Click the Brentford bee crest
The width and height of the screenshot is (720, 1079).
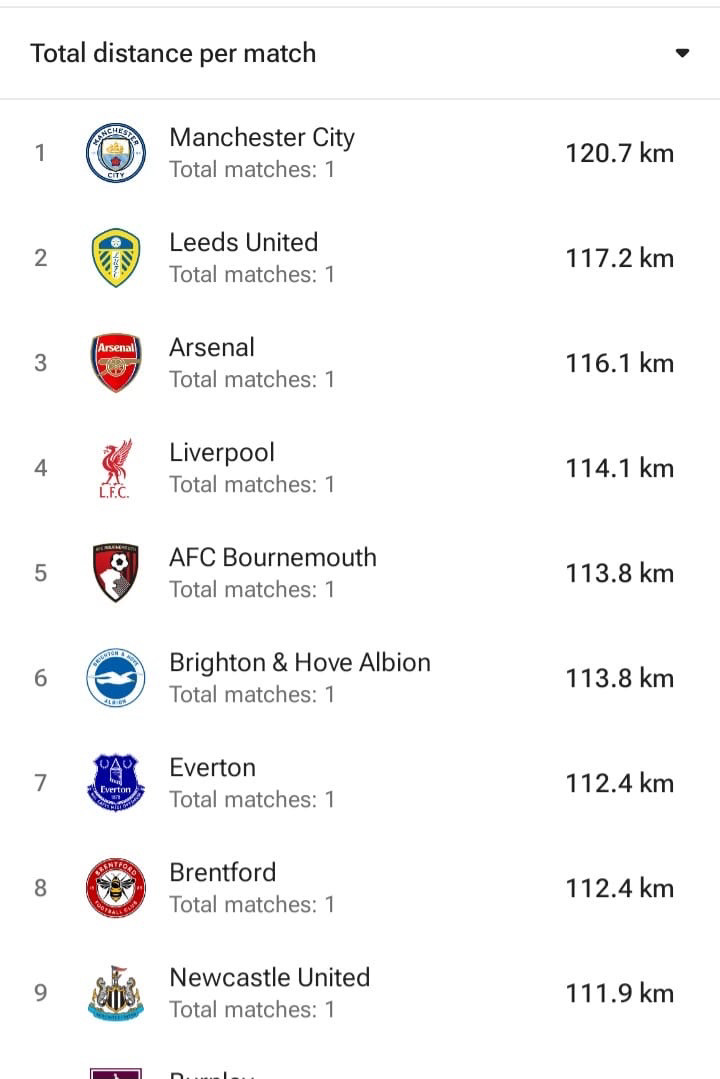[116, 888]
